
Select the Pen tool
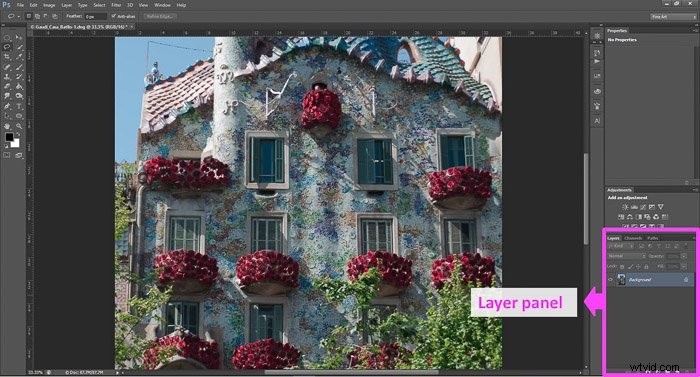coord(7,105)
